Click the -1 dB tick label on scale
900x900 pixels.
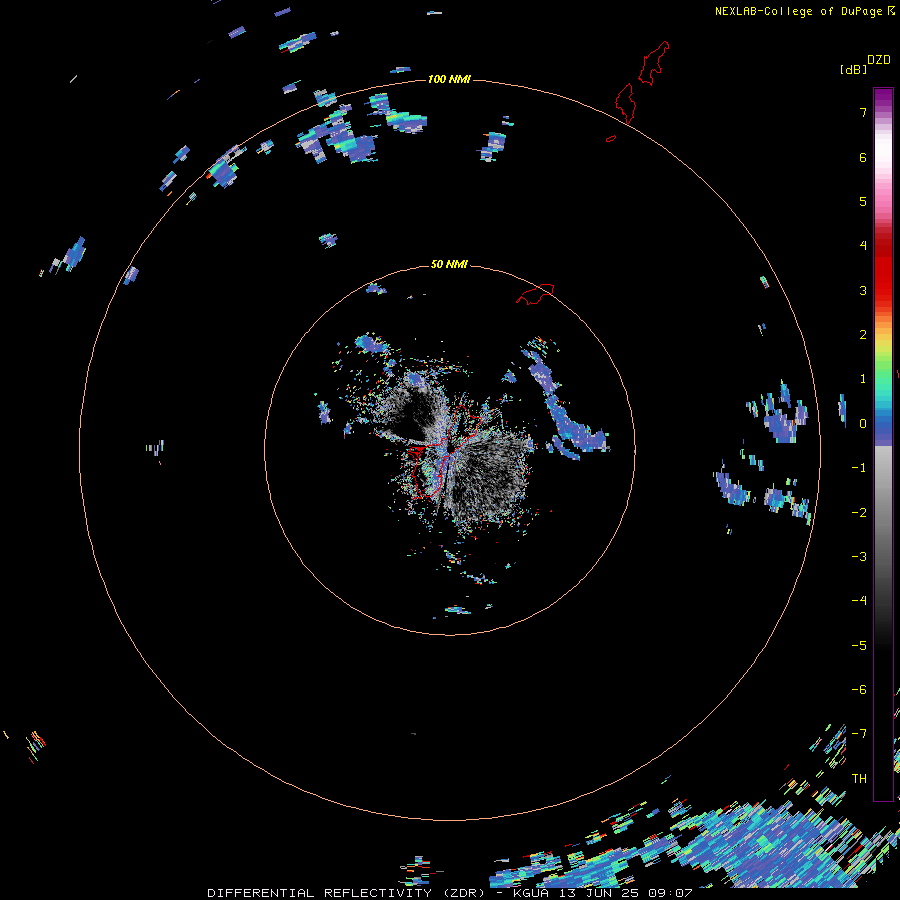click(x=859, y=468)
